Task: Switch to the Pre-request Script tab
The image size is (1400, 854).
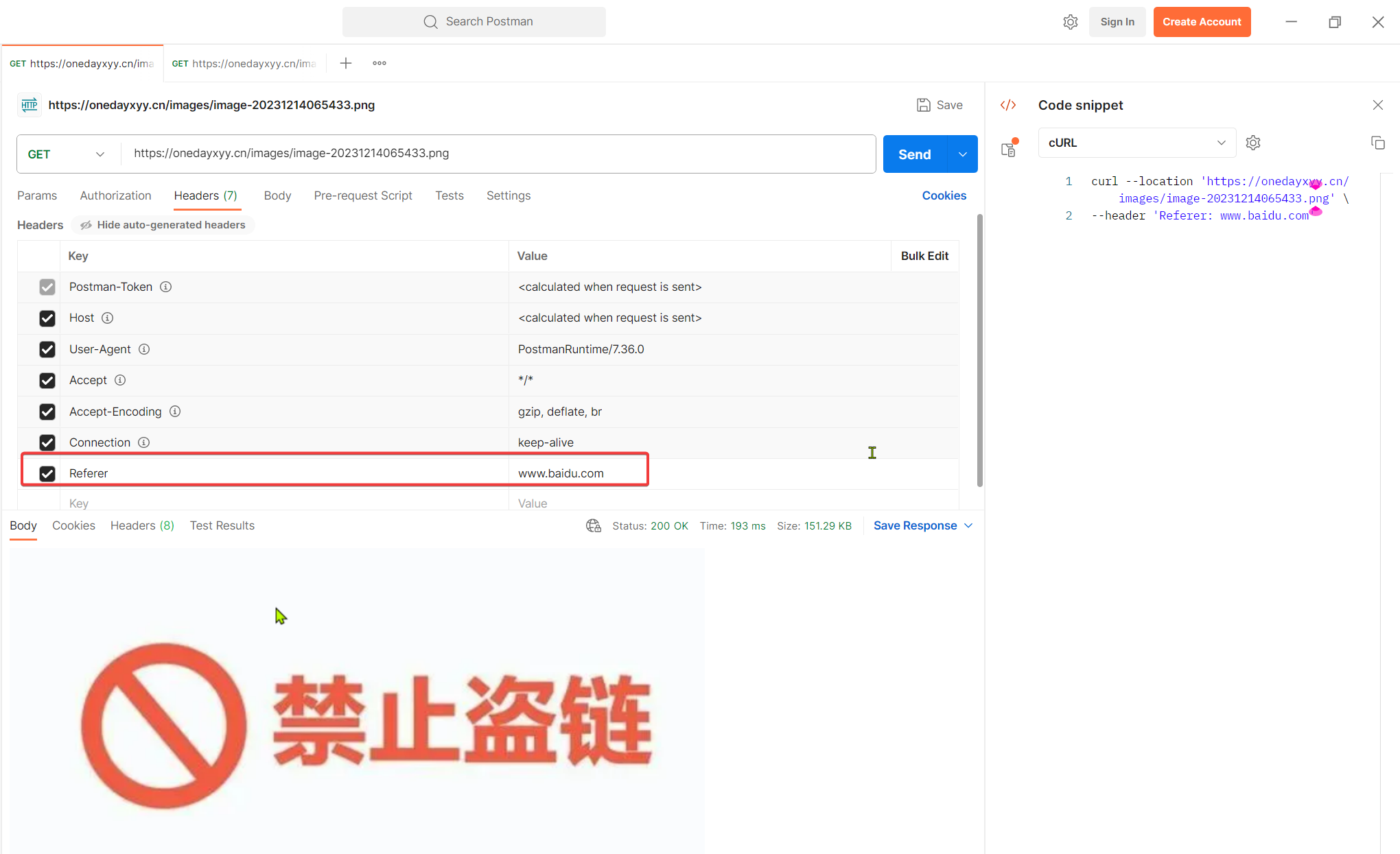Action: point(362,195)
